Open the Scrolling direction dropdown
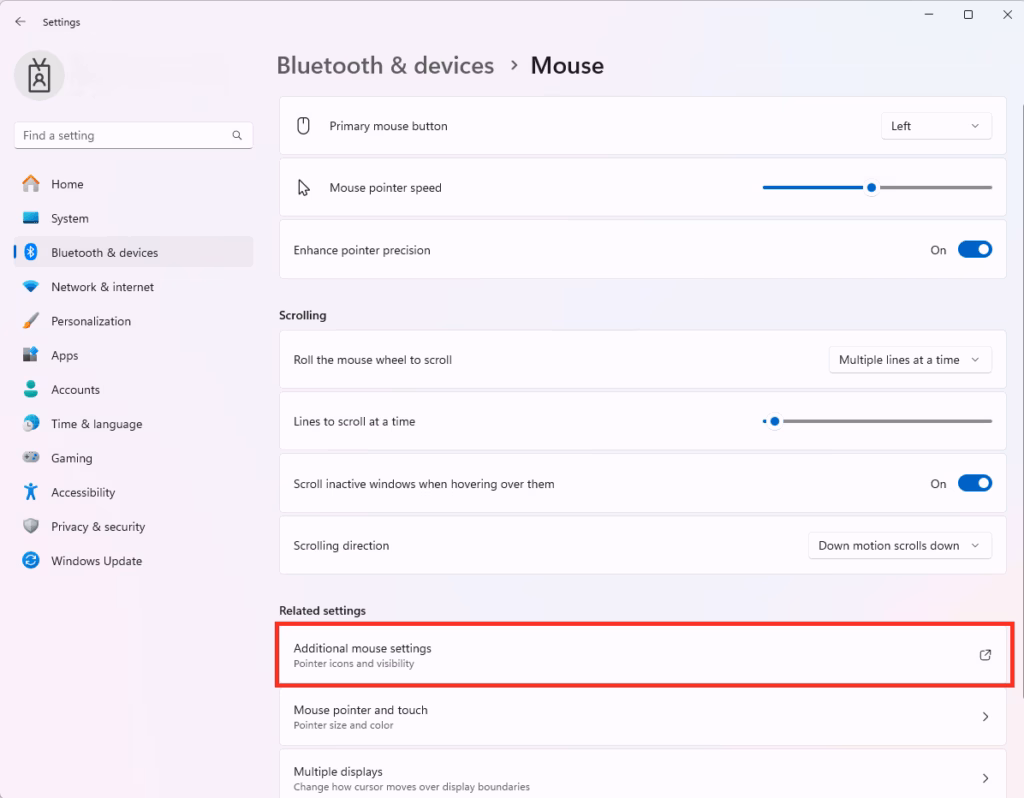 [900, 545]
